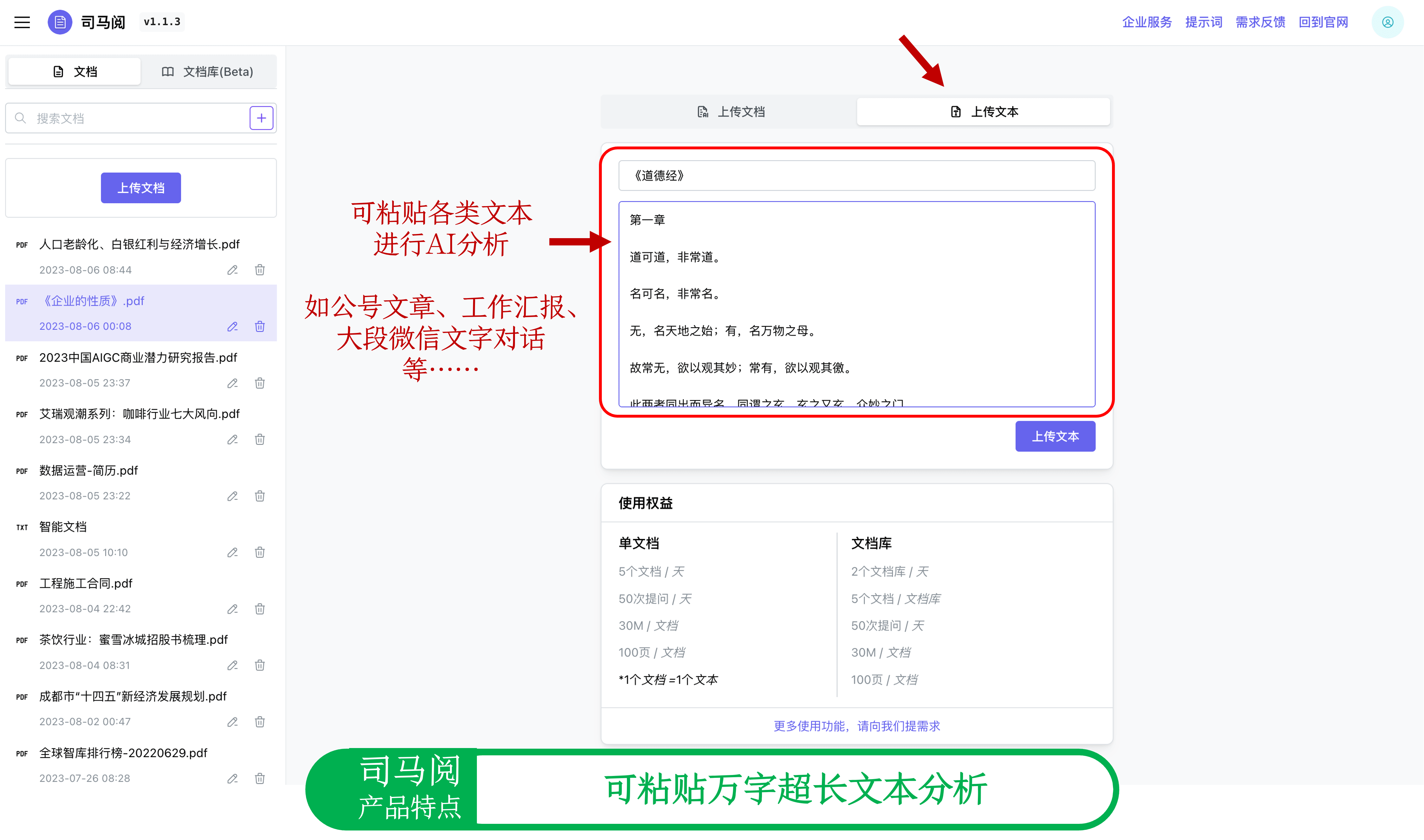Rename 数据运营-简历.pdf
This screenshot has height=840, width=1424.
point(233,496)
